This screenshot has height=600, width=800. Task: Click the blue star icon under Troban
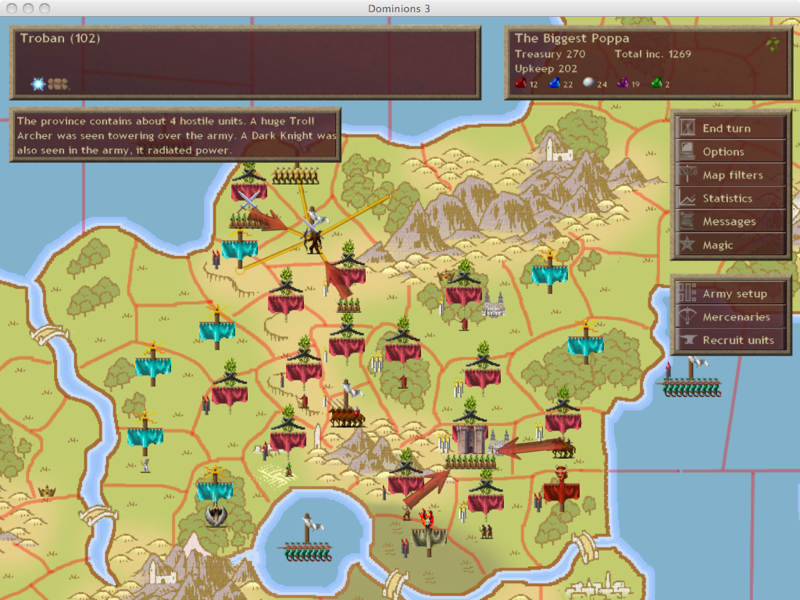[x=38, y=84]
